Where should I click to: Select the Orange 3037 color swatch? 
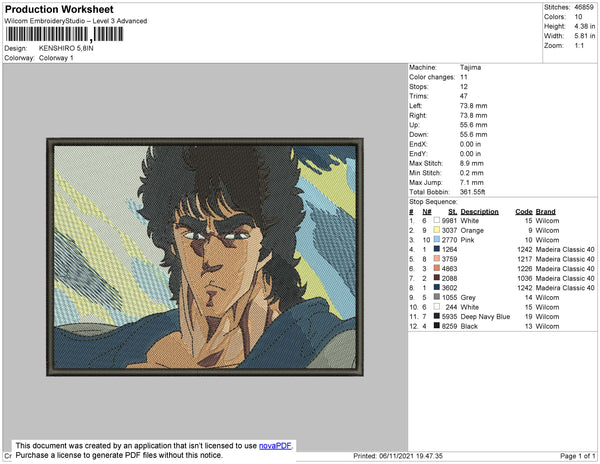[x=435, y=230]
